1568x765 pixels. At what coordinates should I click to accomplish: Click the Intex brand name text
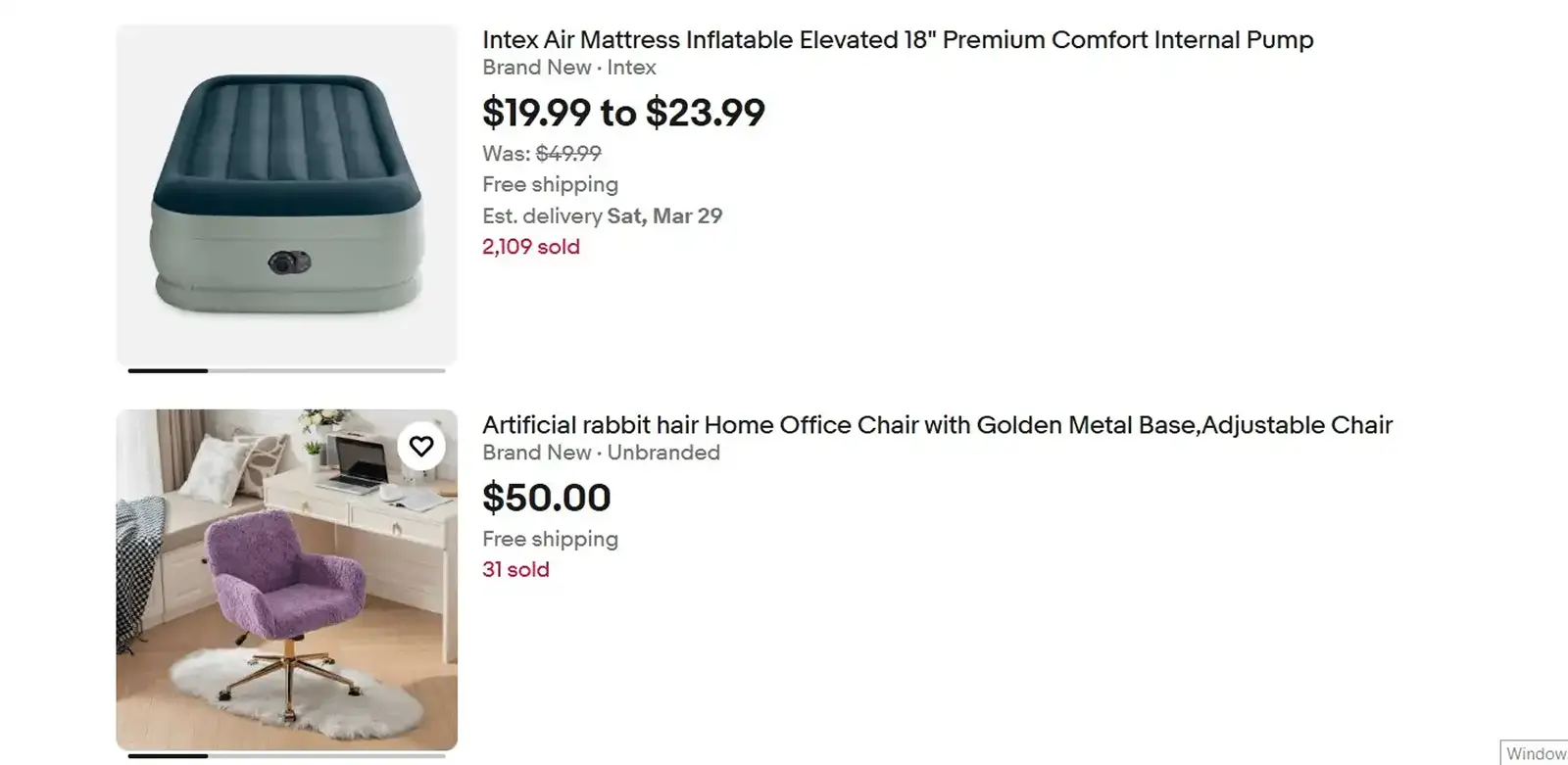[632, 68]
